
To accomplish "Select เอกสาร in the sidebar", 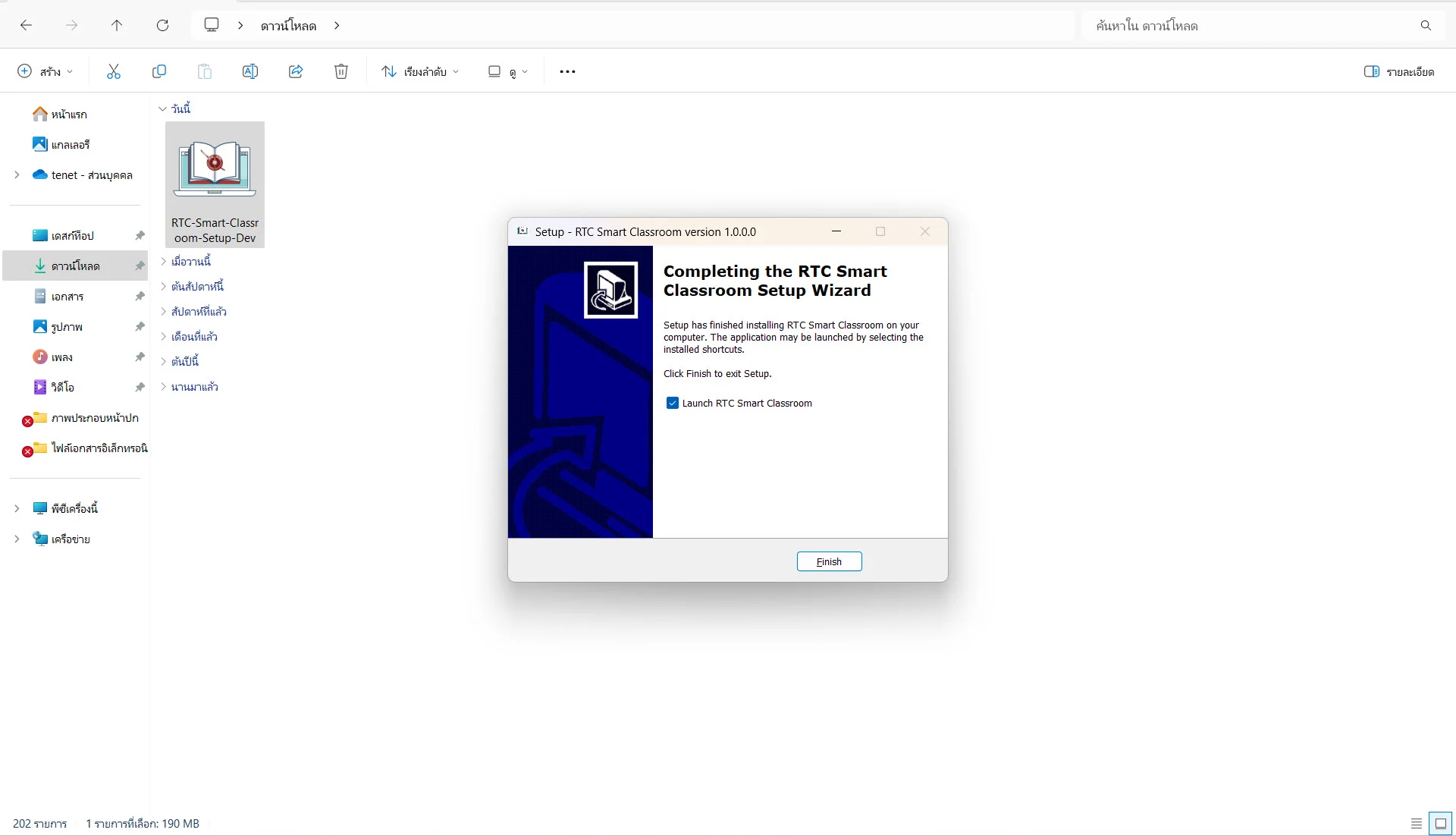I will tap(67, 297).
